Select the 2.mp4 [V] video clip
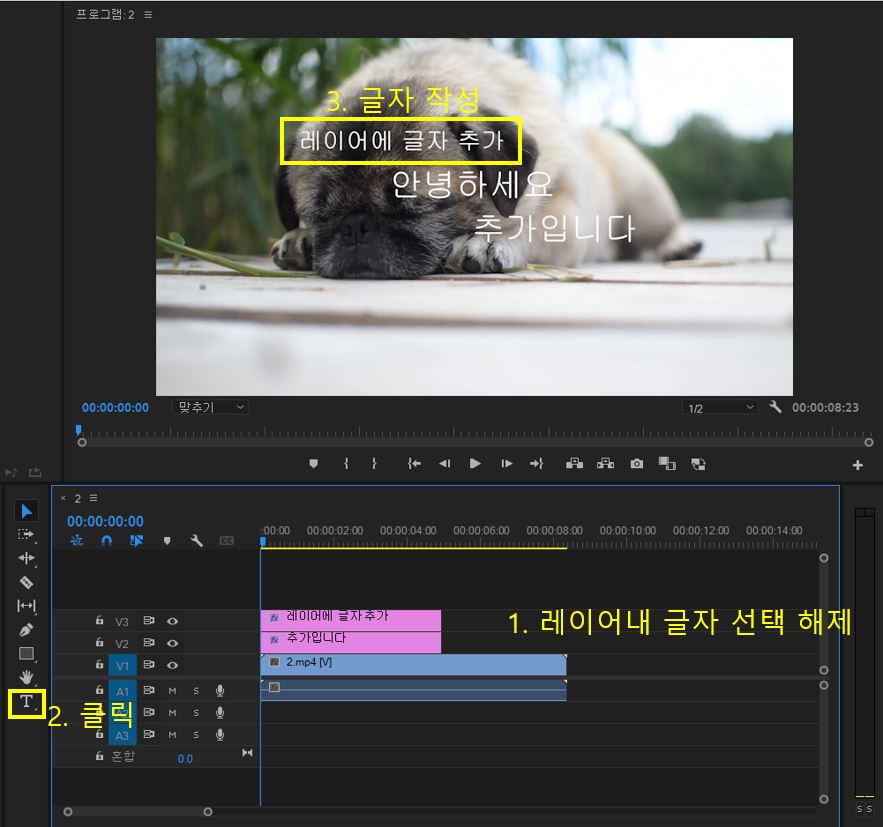 point(413,665)
